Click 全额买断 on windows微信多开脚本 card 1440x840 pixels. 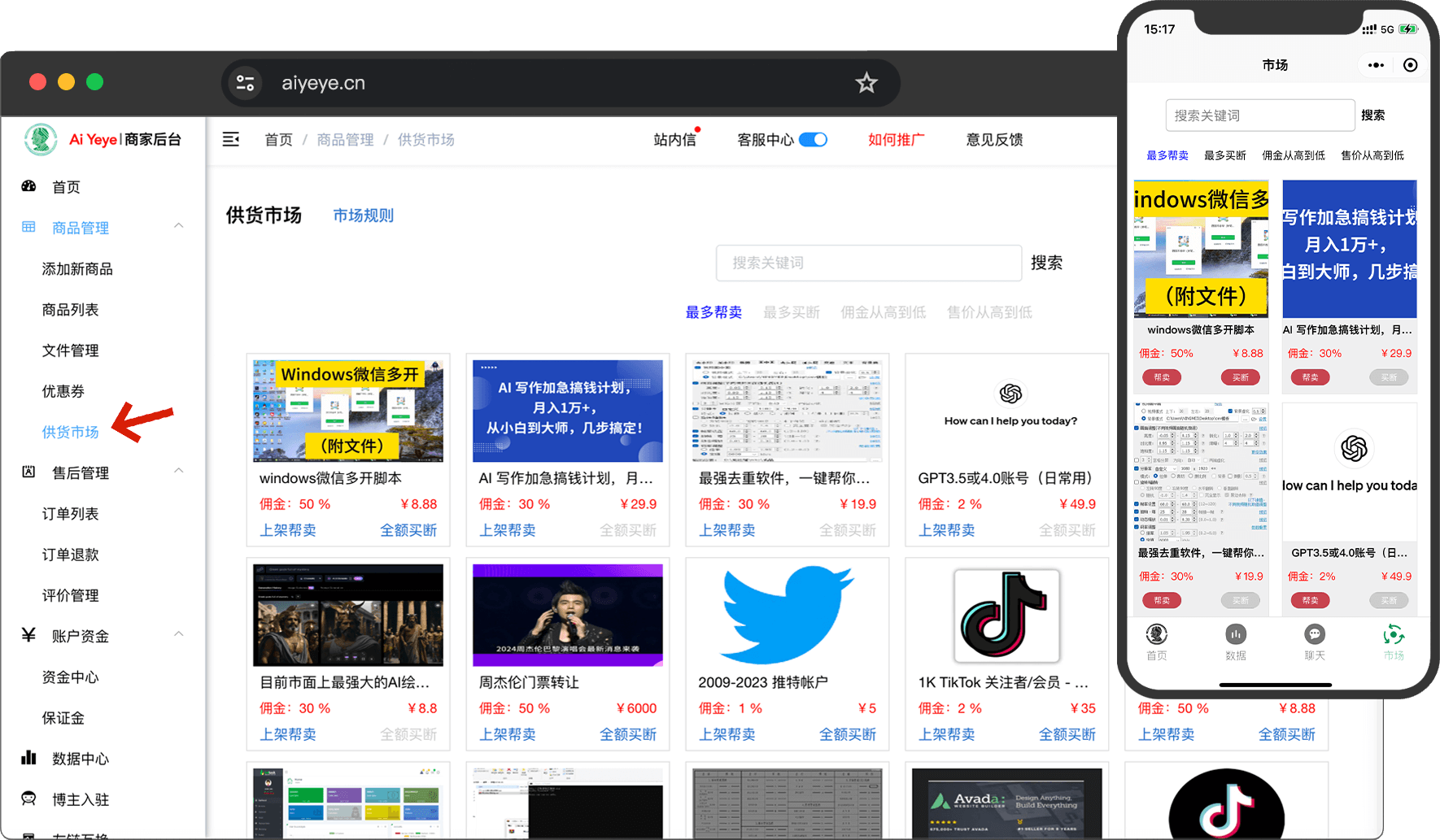pyautogui.click(x=408, y=530)
